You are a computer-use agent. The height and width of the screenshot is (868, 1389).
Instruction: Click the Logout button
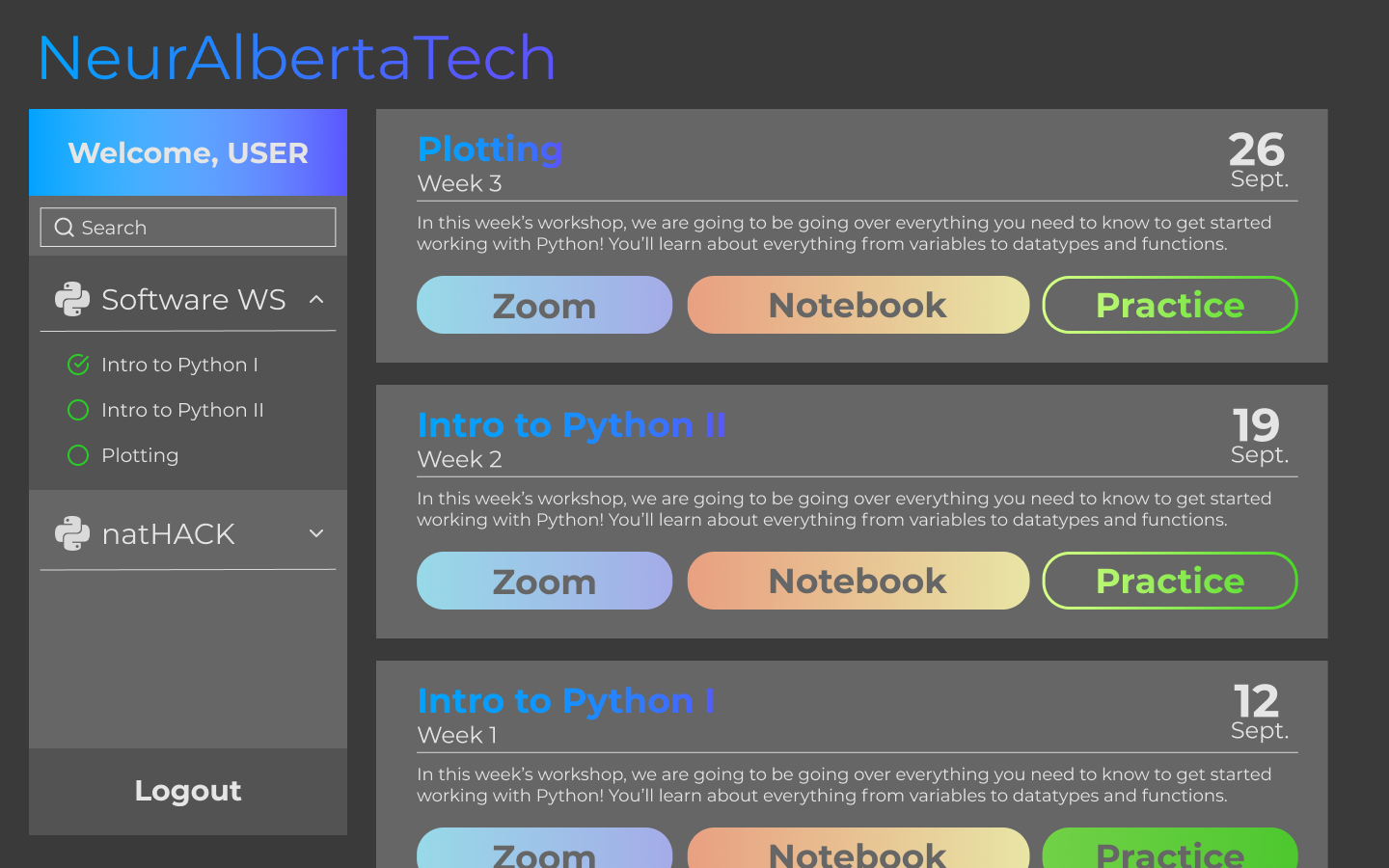click(188, 791)
